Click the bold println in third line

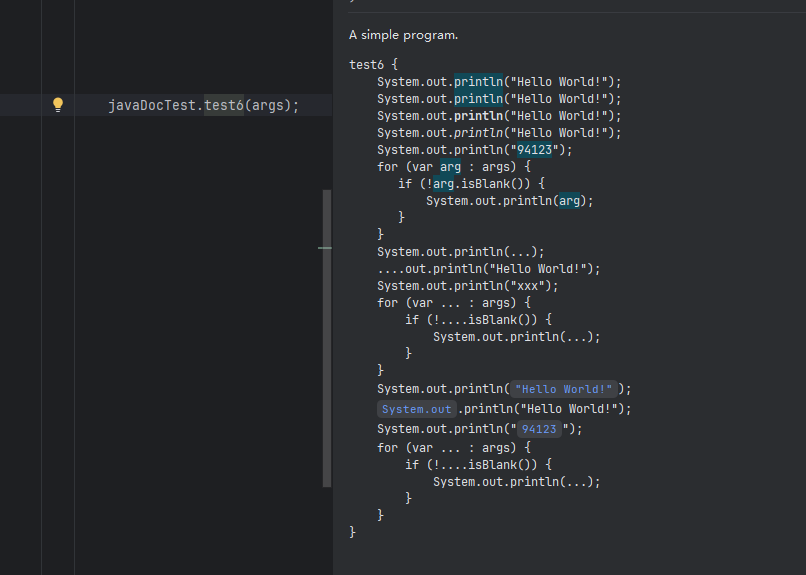[478, 116]
